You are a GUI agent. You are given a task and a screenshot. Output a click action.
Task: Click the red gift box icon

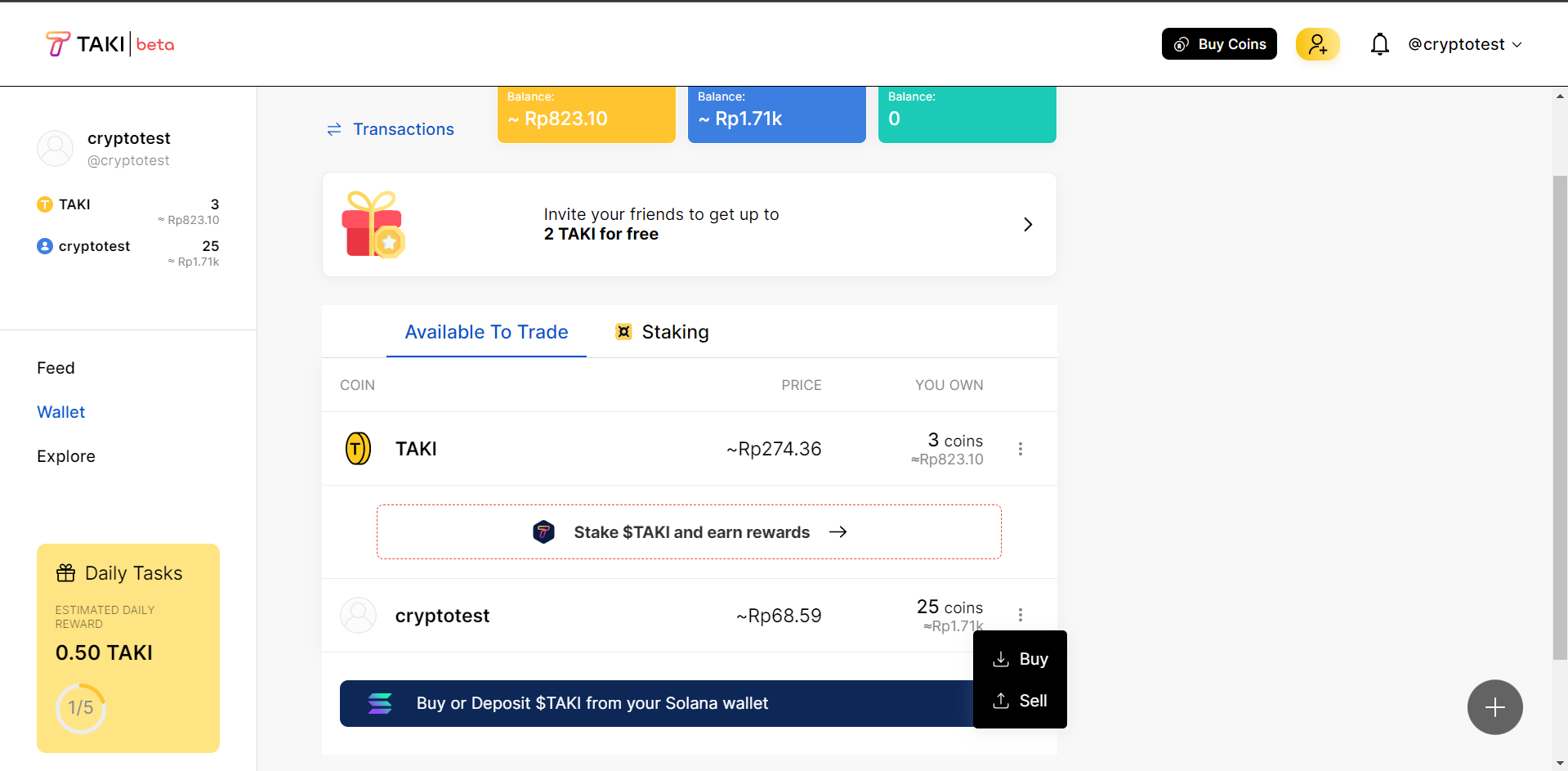point(373,225)
